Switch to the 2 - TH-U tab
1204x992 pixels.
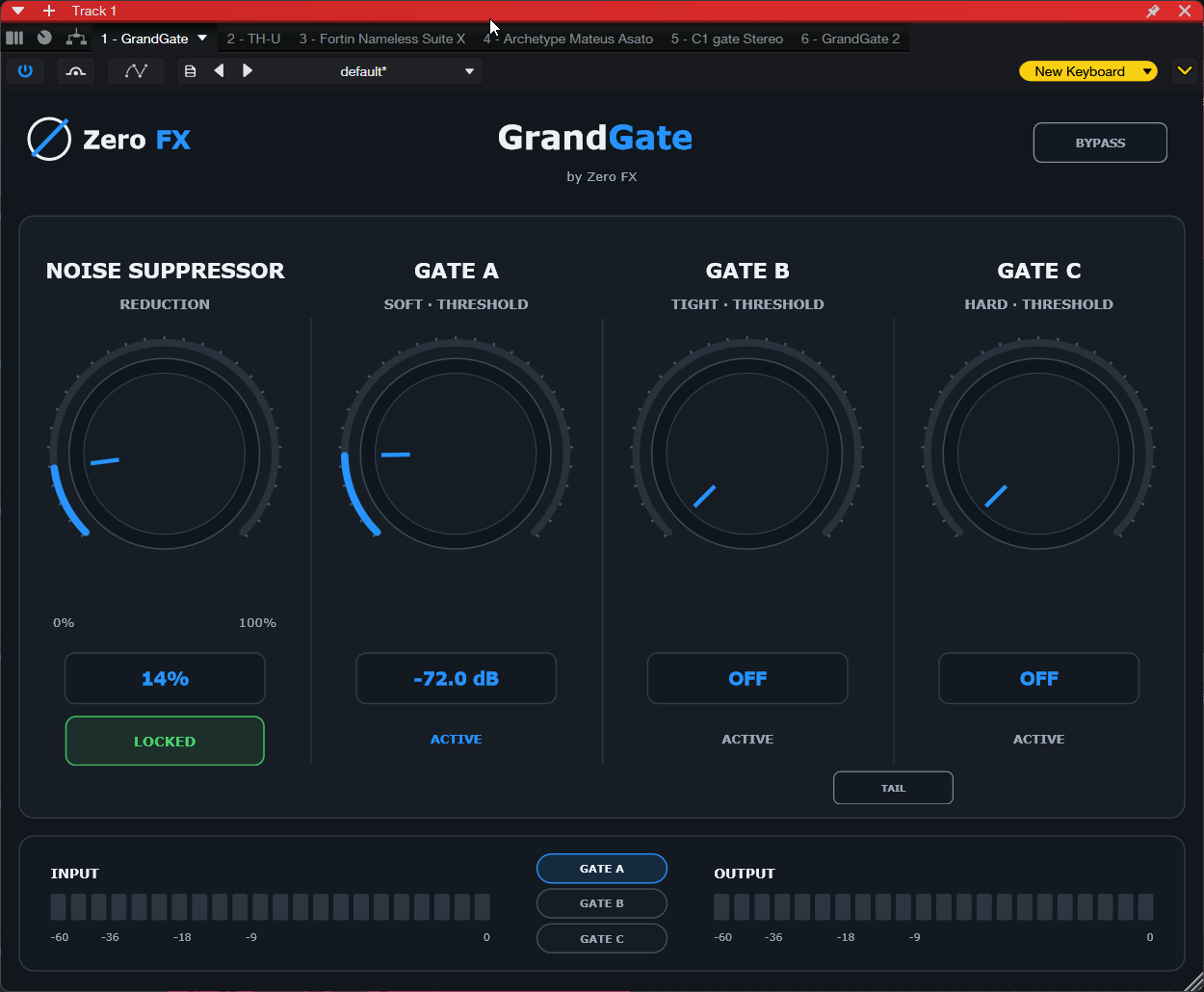pyautogui.click(x=254, y=39)
